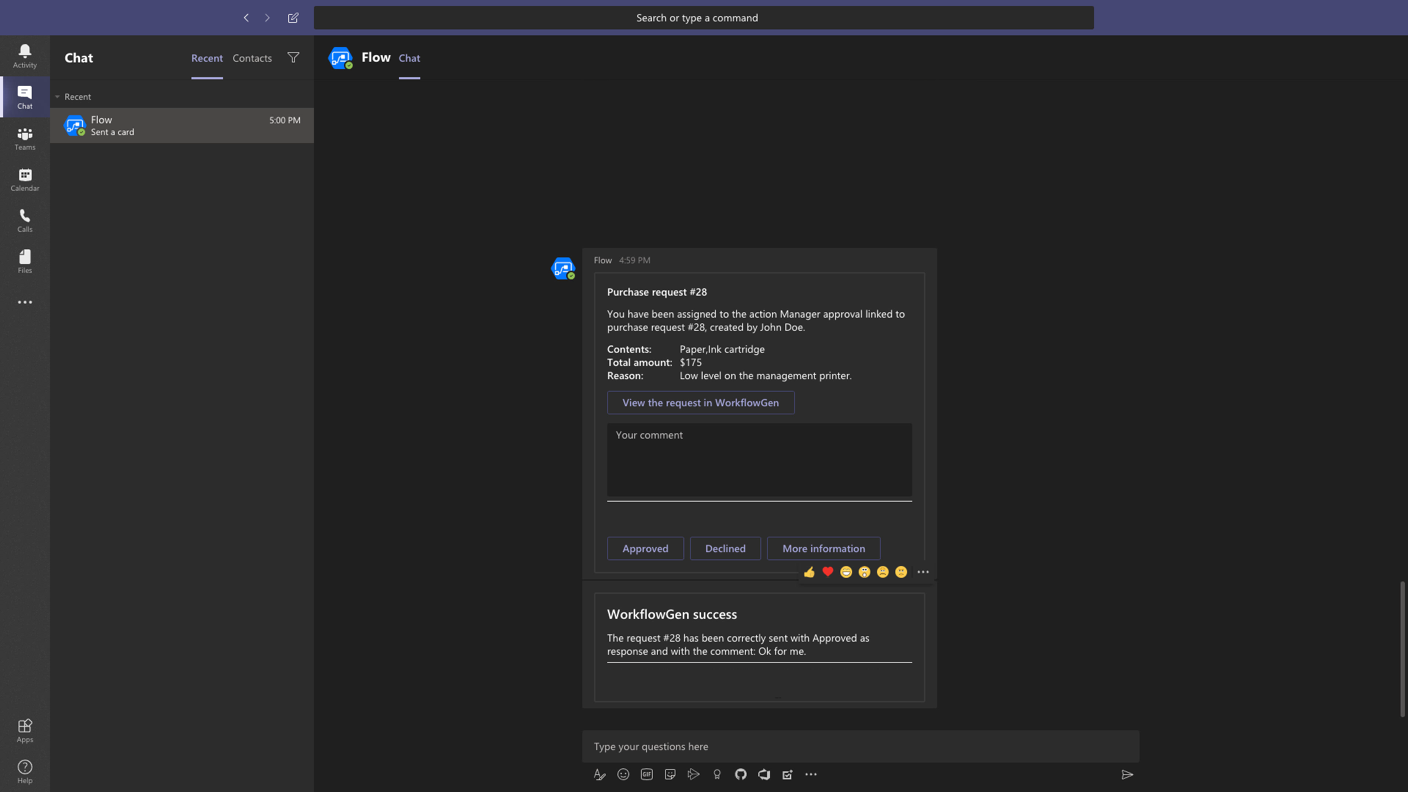Click View the request in WorkflowGen
This screenshot has width=1408, height=792.
tap(700, 403)
